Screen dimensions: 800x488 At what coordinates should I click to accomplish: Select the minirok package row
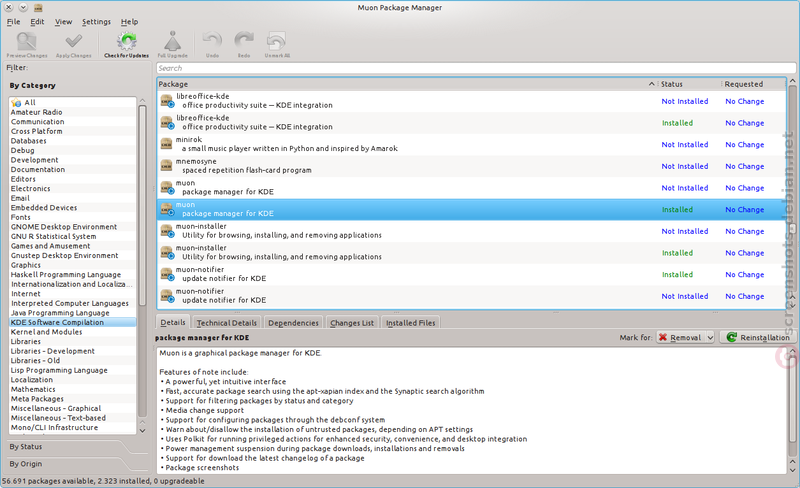(x=471, y=144)
